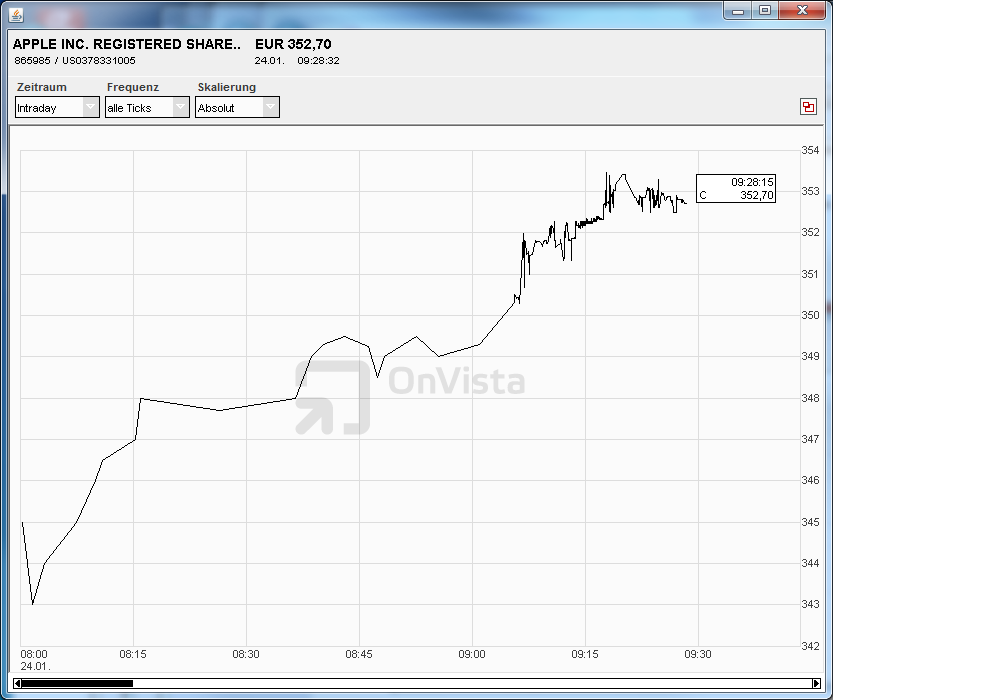
Task: Click the 09:00 time axis label
Action: (472, 654)
